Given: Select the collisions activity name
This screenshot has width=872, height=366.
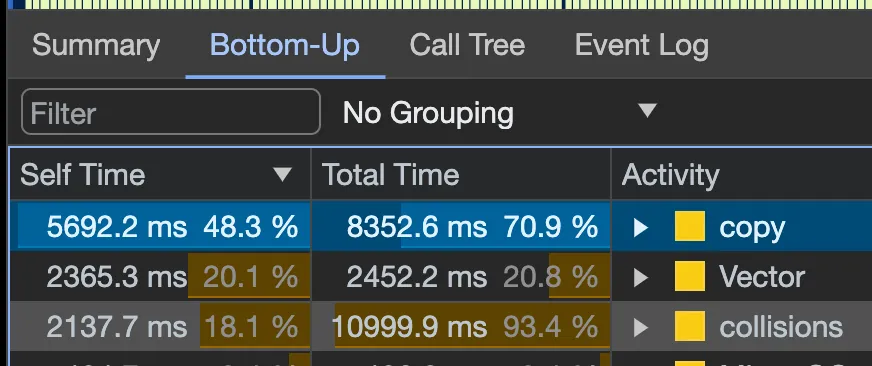Looking at the screenshot, I should coord(781,327).
